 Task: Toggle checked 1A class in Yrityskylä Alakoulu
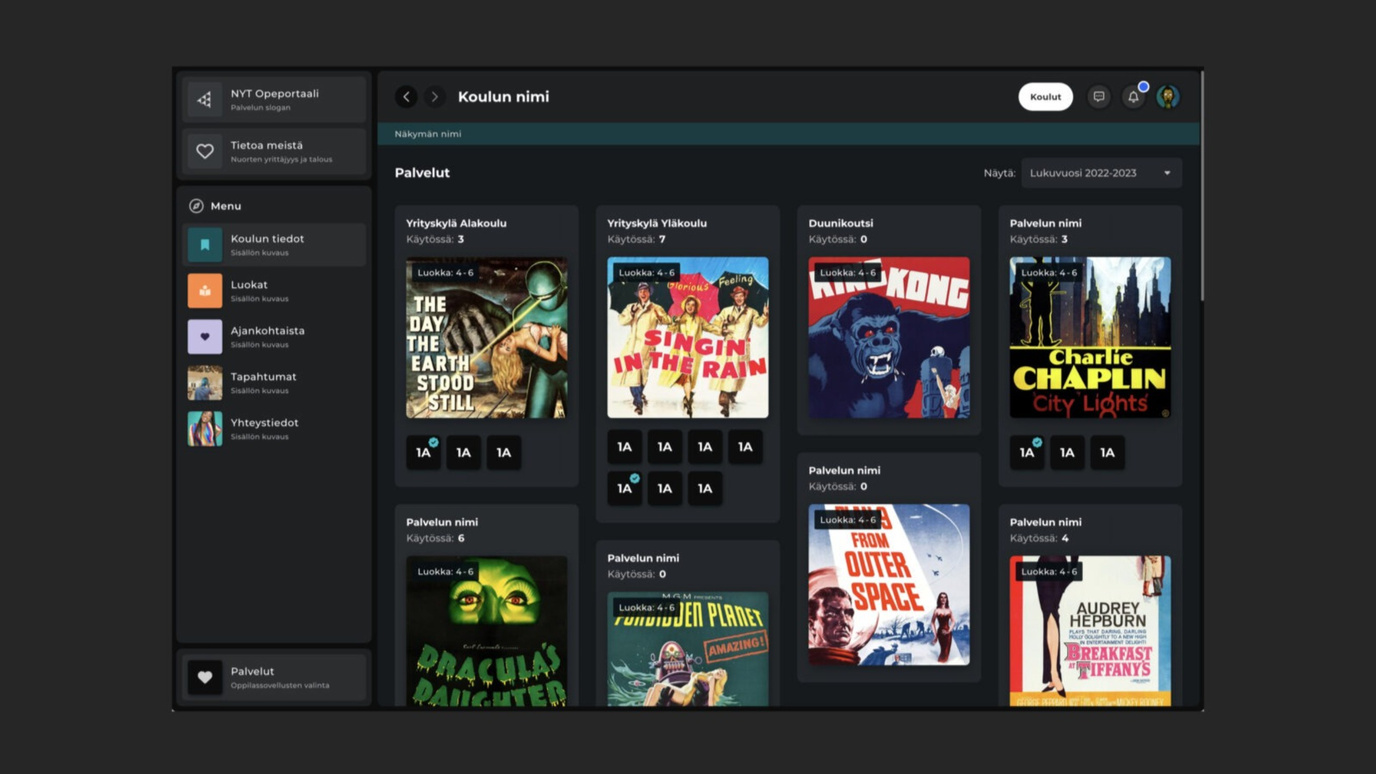point(423,453)
